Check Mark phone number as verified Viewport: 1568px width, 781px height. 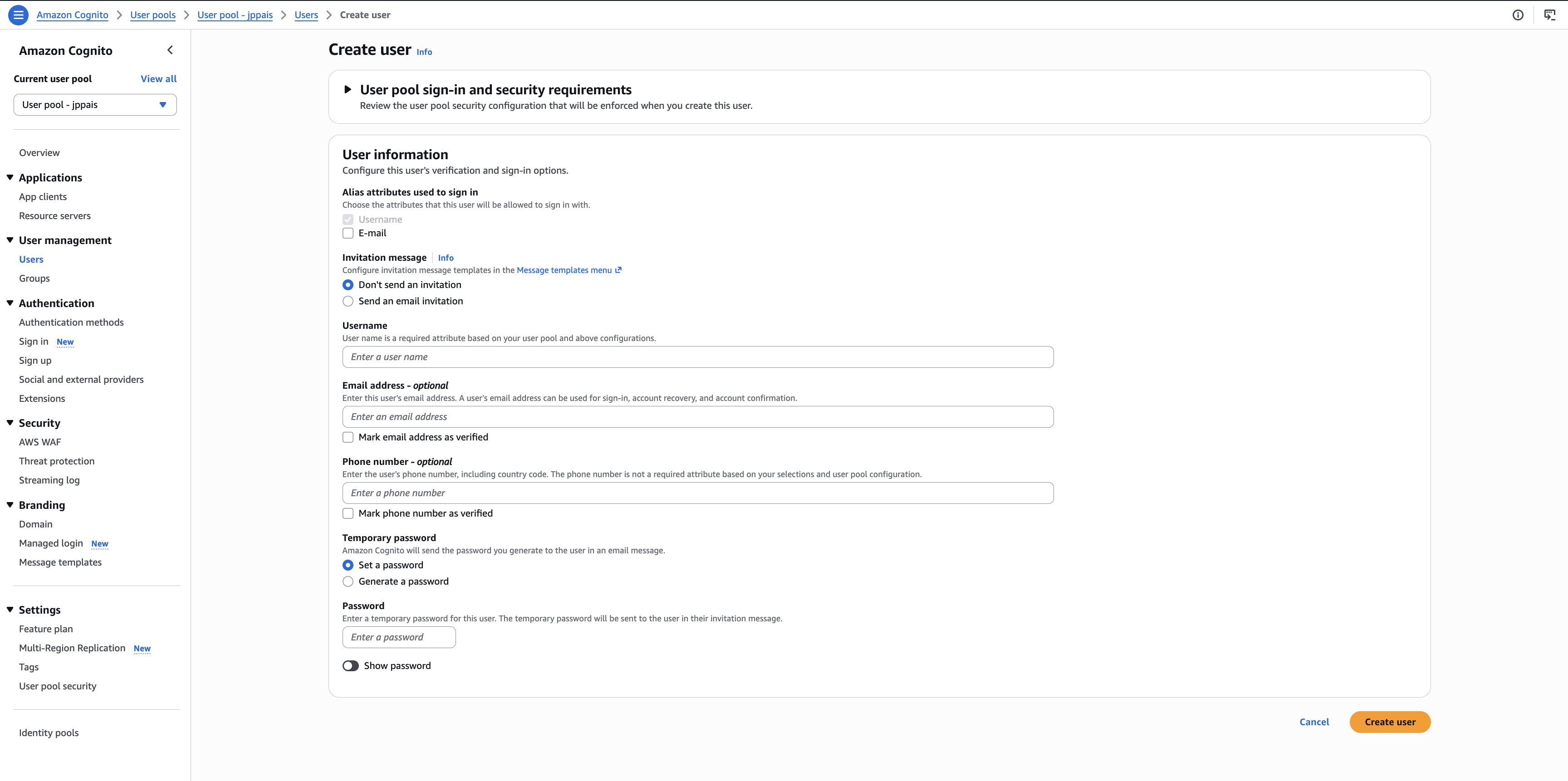(348, 513)
